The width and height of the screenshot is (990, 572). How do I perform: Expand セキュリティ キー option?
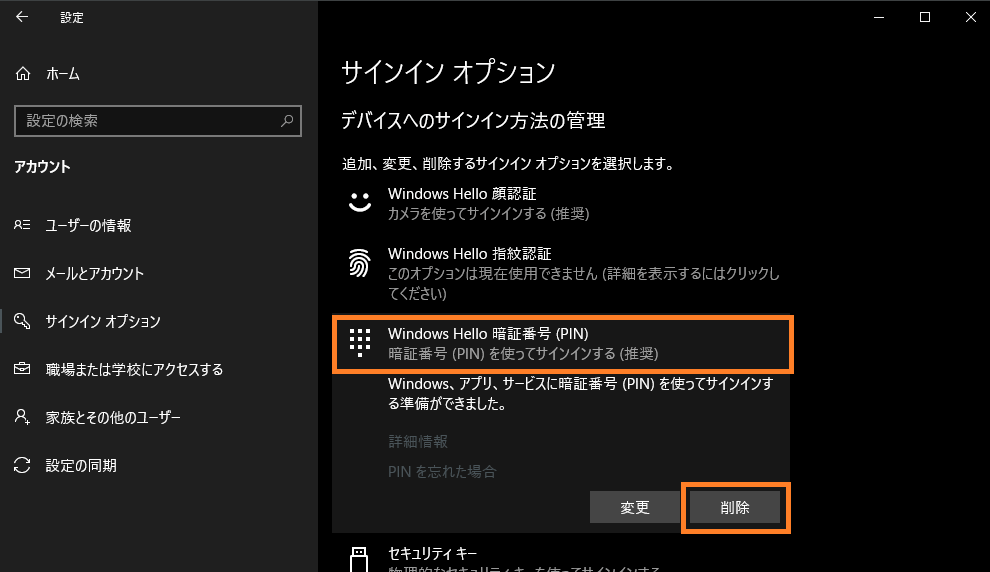click(x=561, y=558)
